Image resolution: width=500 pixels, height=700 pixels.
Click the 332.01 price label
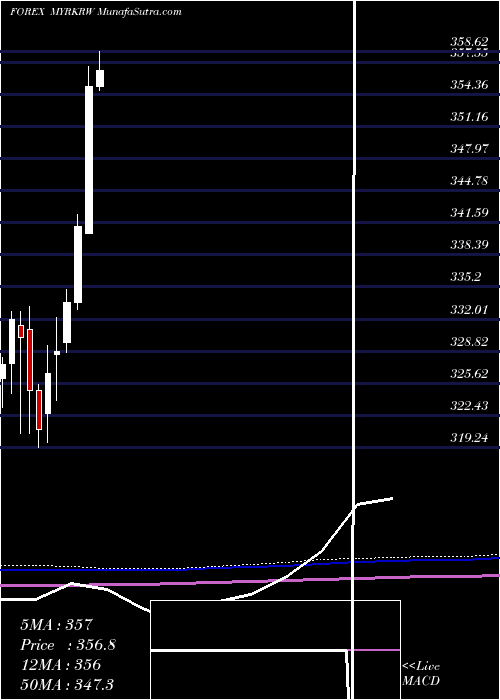point(469,309)
